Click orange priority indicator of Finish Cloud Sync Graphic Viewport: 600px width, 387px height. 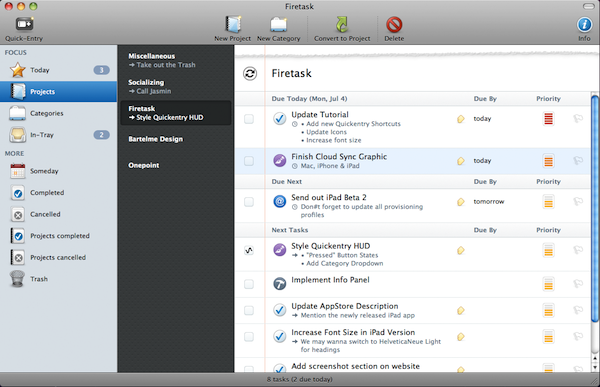(548, 161)
